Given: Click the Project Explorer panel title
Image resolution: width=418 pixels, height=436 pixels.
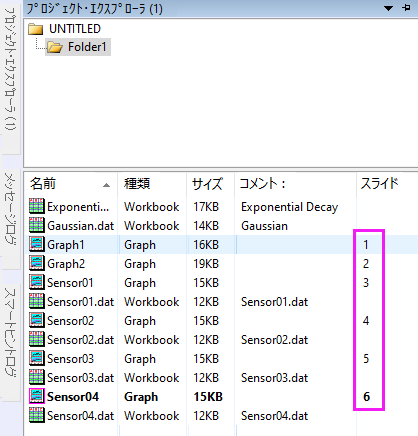Looking at the screenshot, I should [95, 8].
